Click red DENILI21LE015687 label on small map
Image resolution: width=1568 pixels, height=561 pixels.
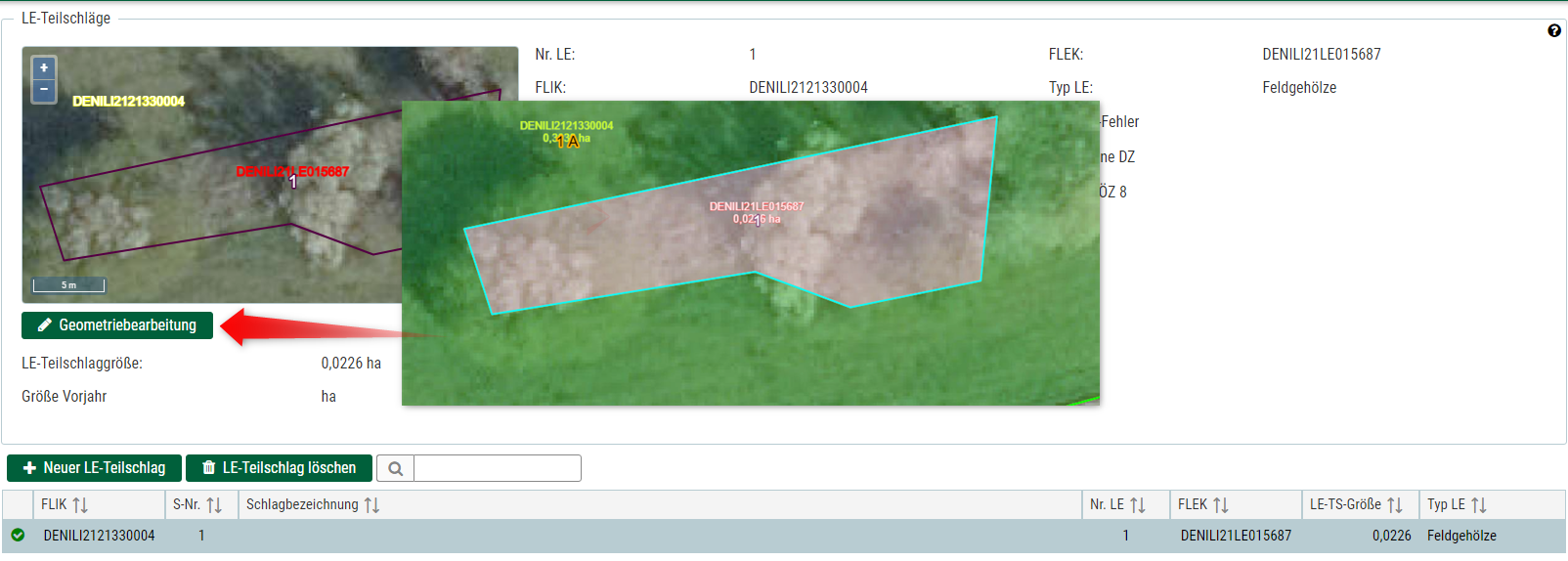292,172
